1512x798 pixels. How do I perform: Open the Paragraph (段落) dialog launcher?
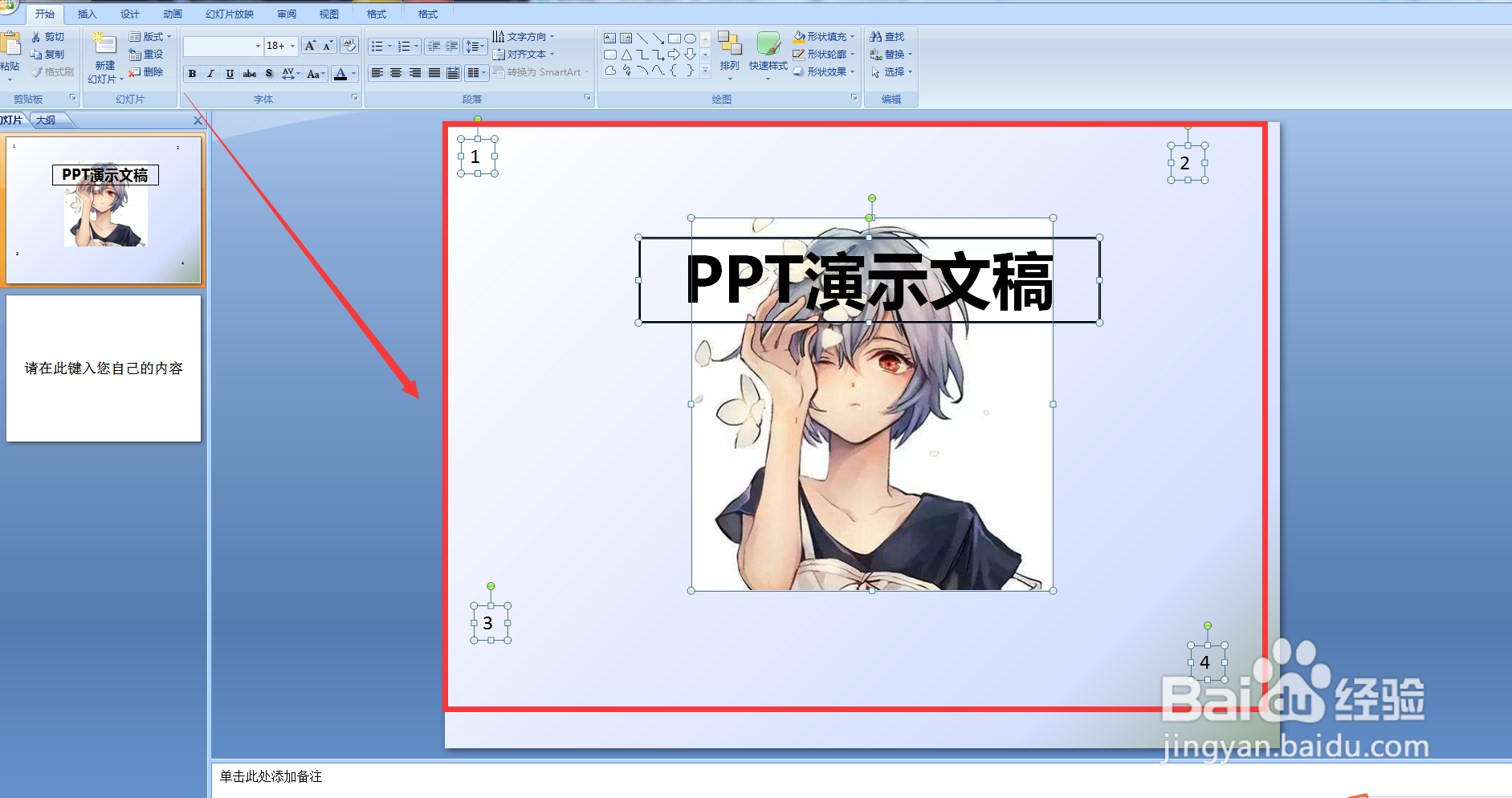tap(587, 98)
